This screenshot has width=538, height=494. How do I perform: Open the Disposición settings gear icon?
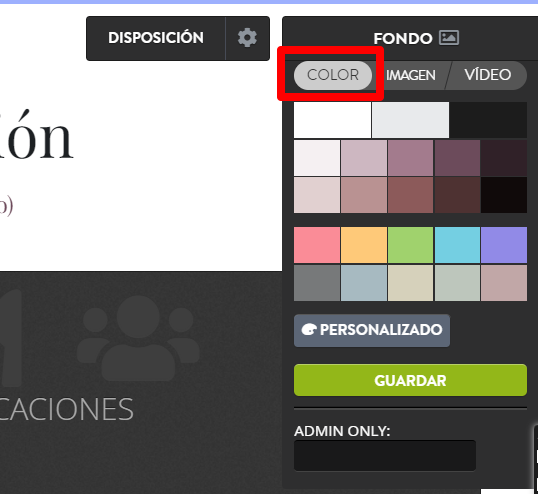point(247,38)
